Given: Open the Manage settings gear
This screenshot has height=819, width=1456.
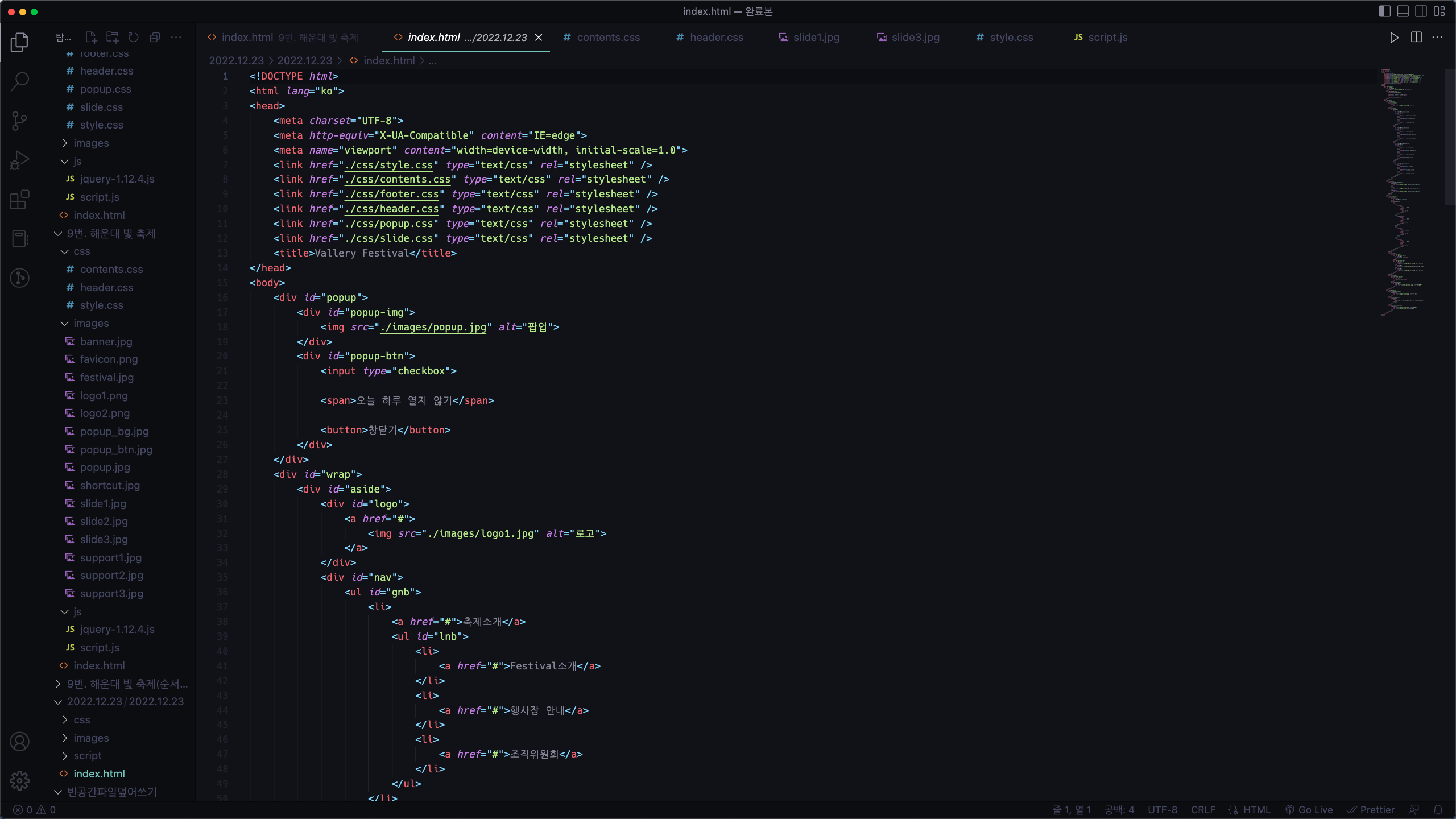Looking at the screenshot, I should pyautogui.click(x=20, y=780).
